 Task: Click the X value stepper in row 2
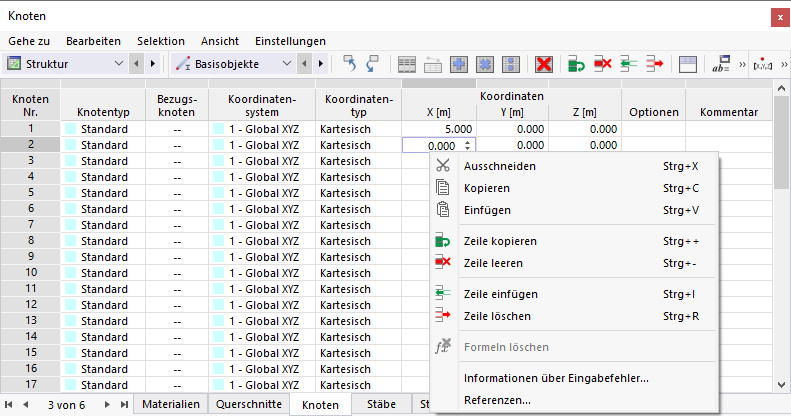[468, 145]
